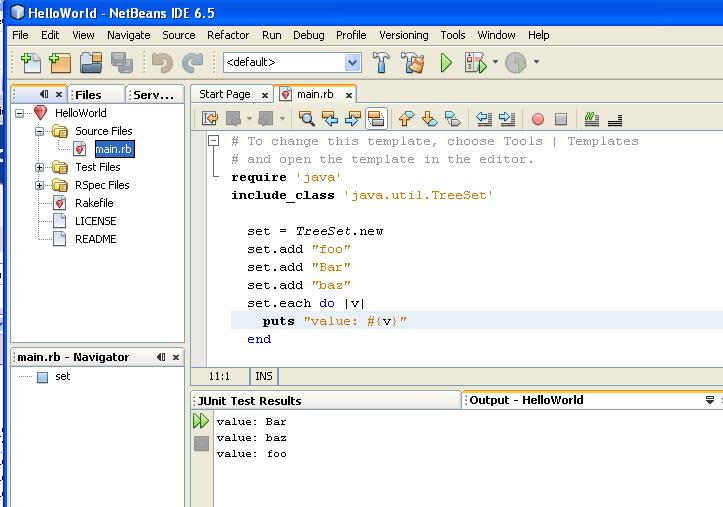Click the Undo arrow icon
The height and width of the screenshot is (507, 723).
pos(162,63)
